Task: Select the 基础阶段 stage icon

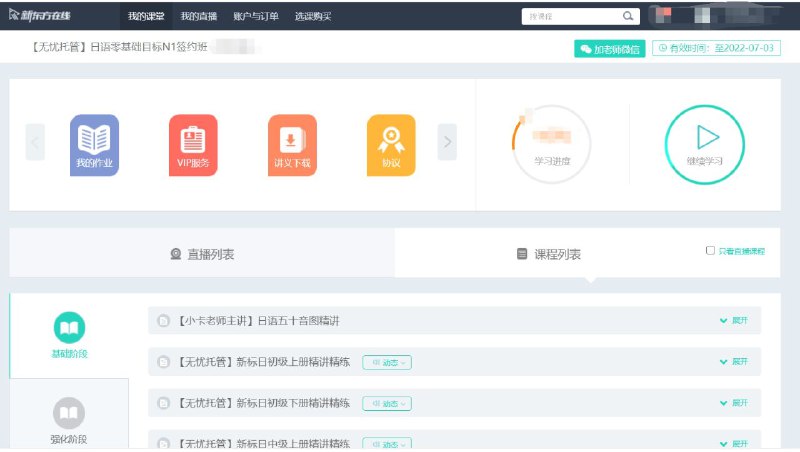Action: click(x=69, y=327)
